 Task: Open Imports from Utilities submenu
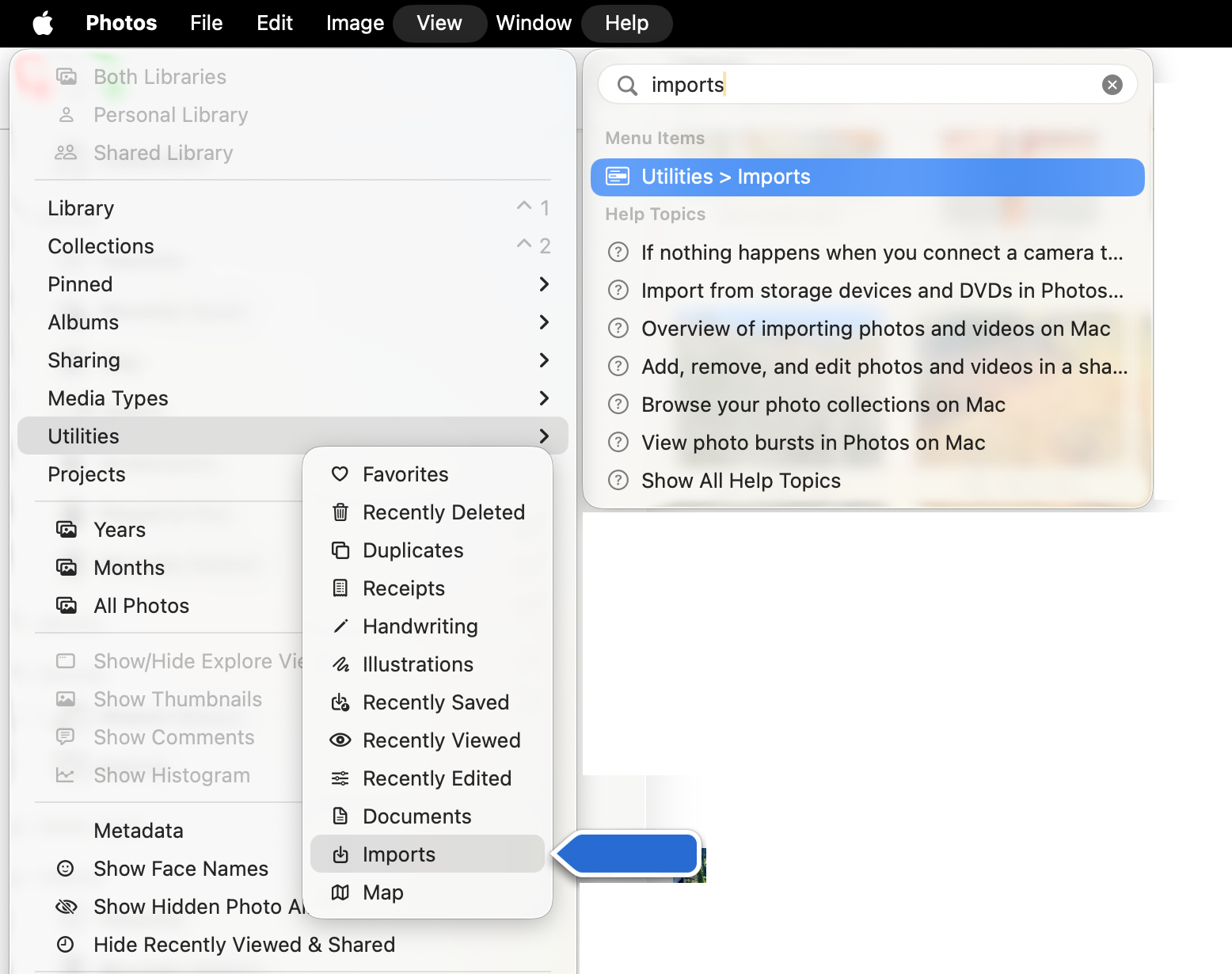[x=428, y=854]
